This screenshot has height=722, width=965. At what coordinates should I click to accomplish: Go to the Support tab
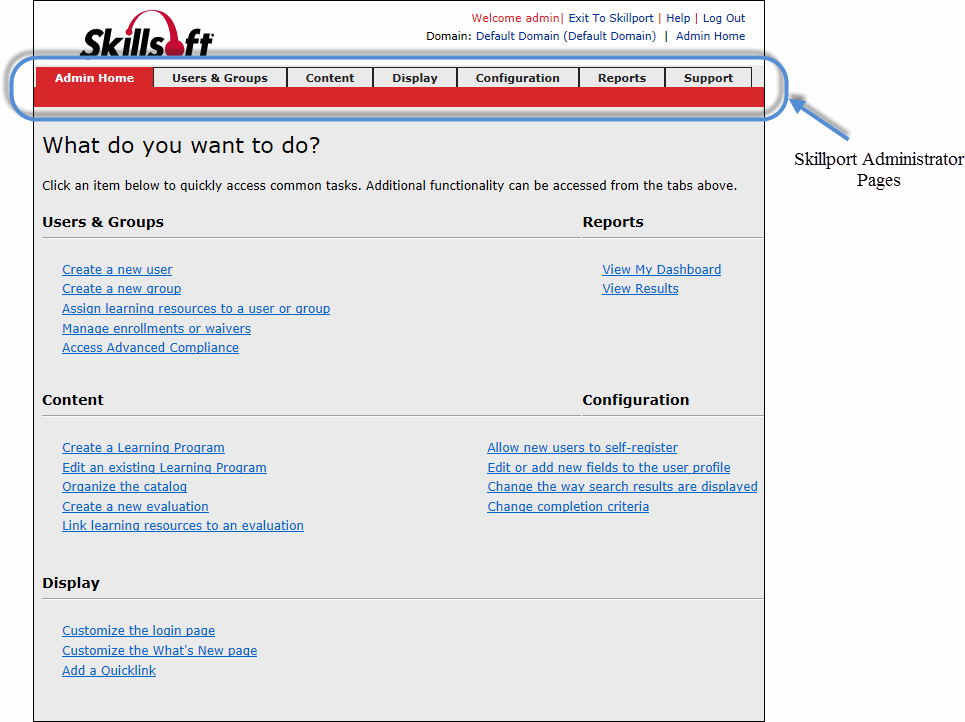708,77
